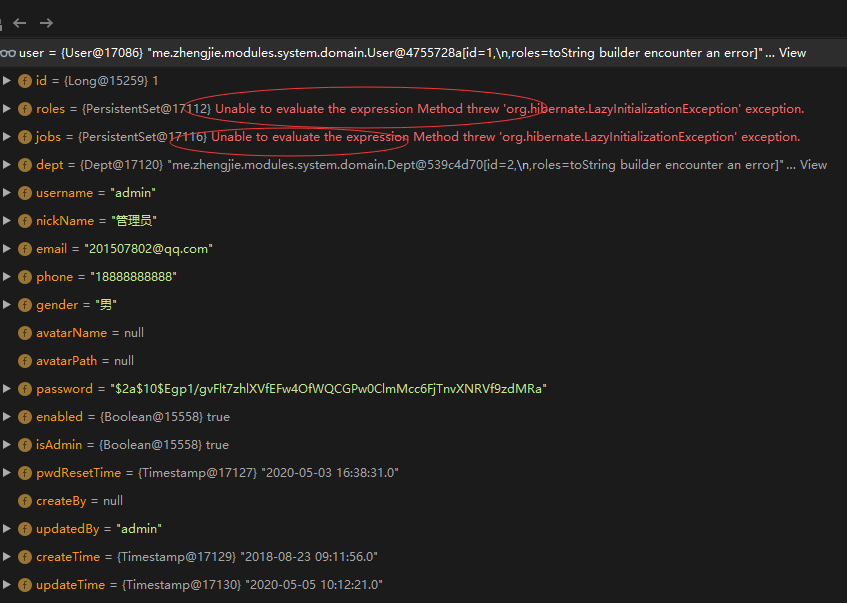Select the username = "admin" row
The height and width of the screenshot is (603, 847).
(424, 193)
